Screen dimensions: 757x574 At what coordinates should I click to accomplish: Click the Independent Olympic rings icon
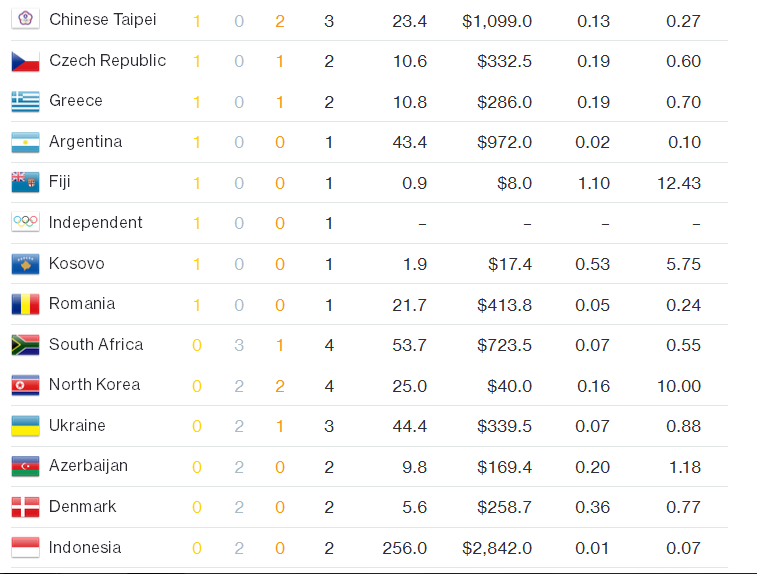click(x=25, y=223)
